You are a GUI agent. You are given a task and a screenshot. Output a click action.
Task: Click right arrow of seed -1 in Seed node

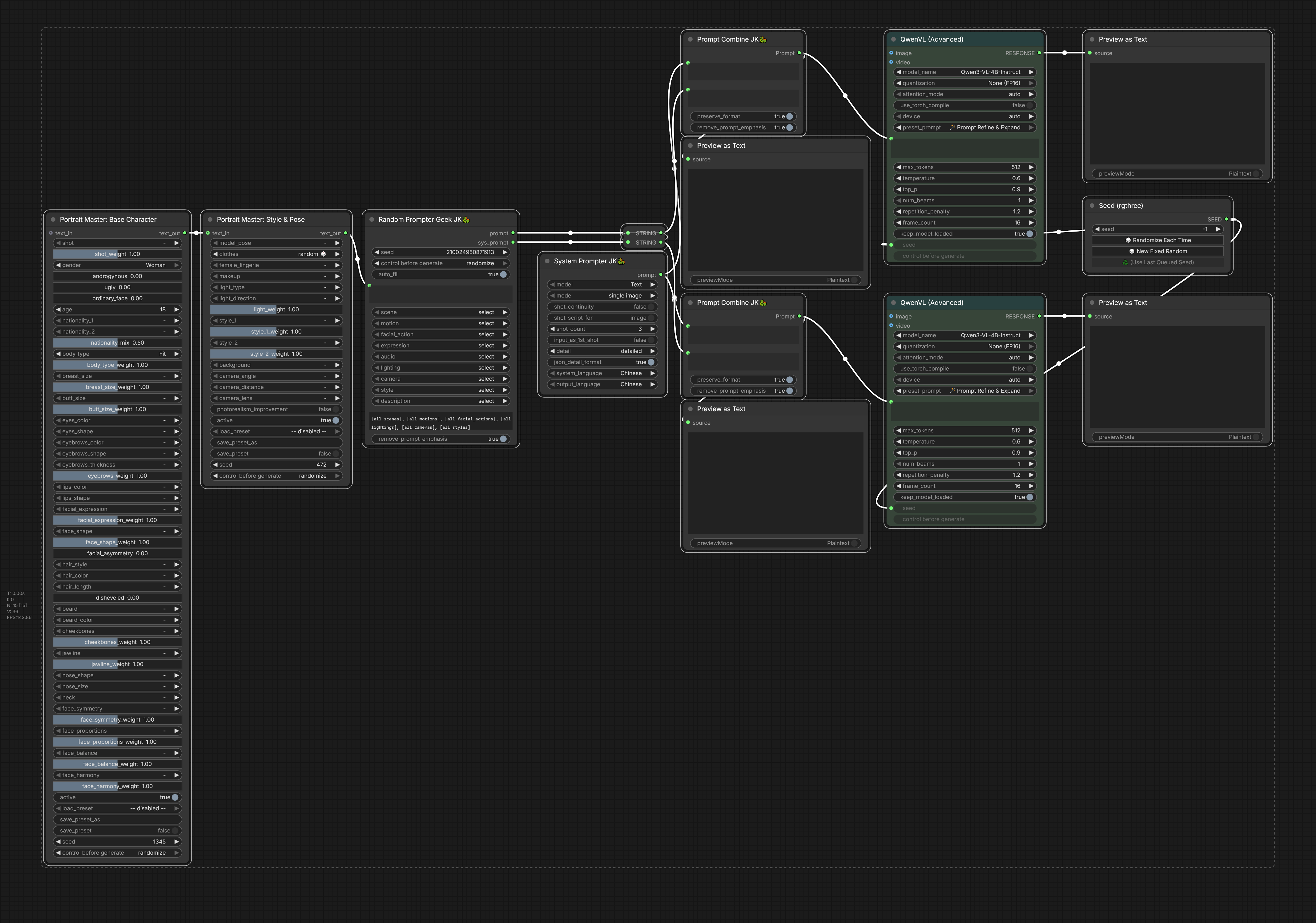tap(1218, 229)
